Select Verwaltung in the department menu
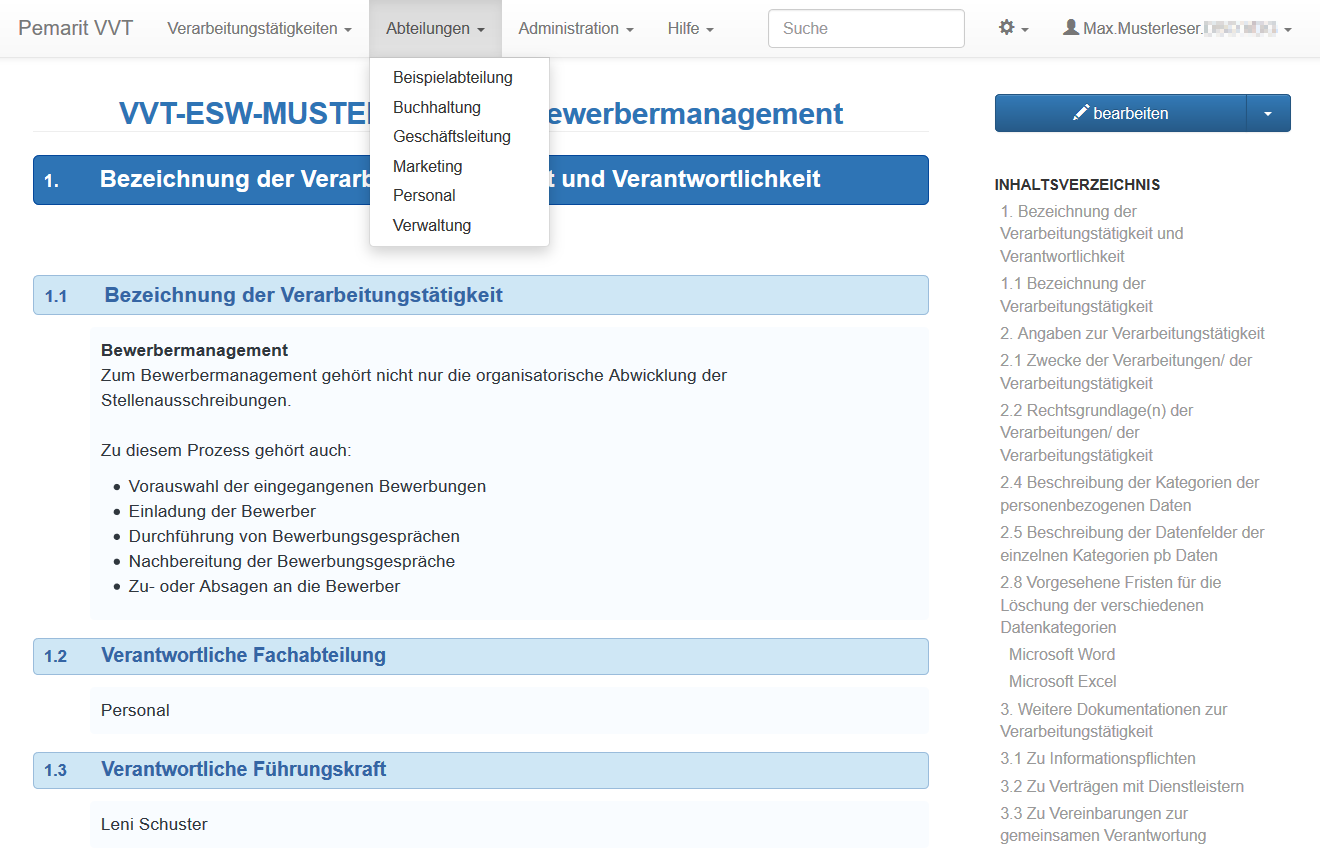The height and width of the screenshot is (850, 1320). coord(431,225)
